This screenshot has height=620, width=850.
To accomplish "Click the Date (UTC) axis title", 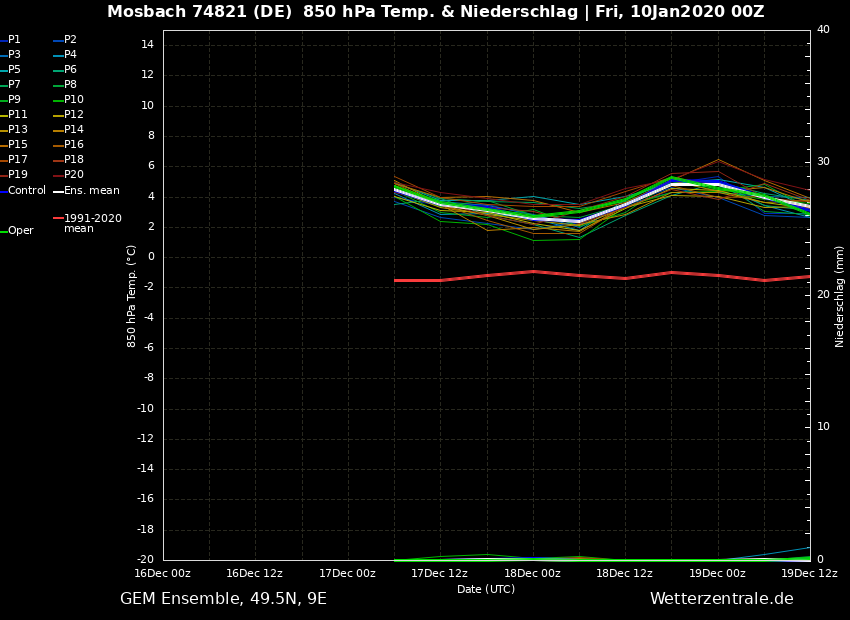I will [486, 589].
